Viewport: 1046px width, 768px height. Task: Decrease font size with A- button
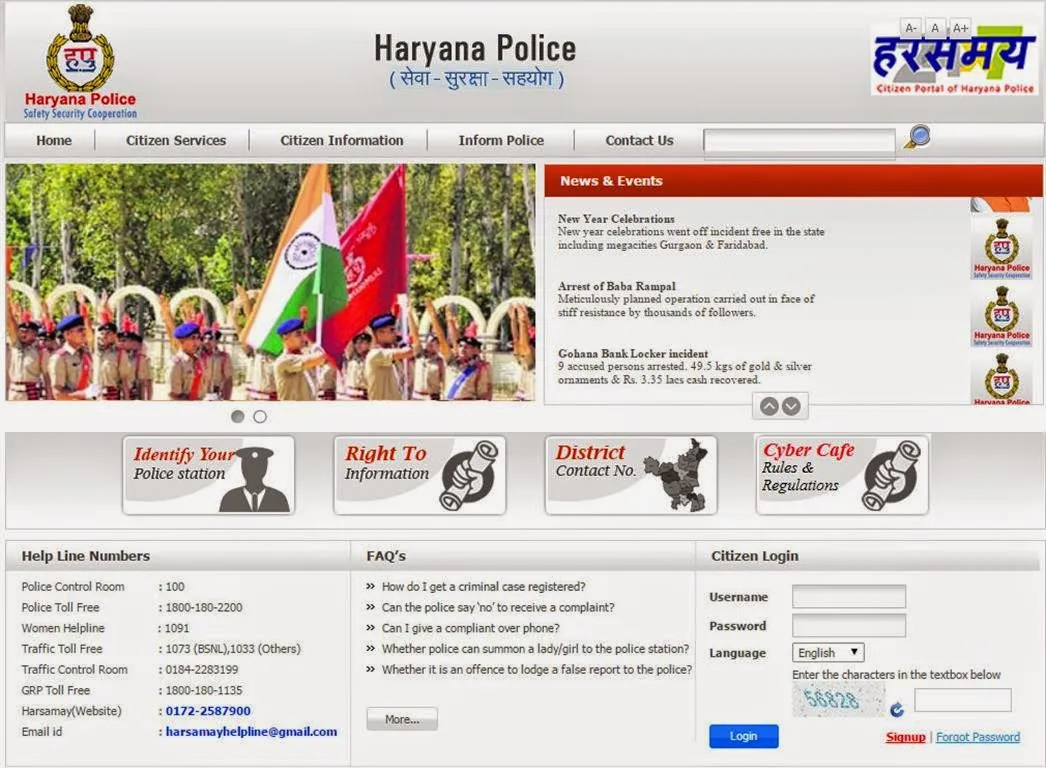click(911, 28)
